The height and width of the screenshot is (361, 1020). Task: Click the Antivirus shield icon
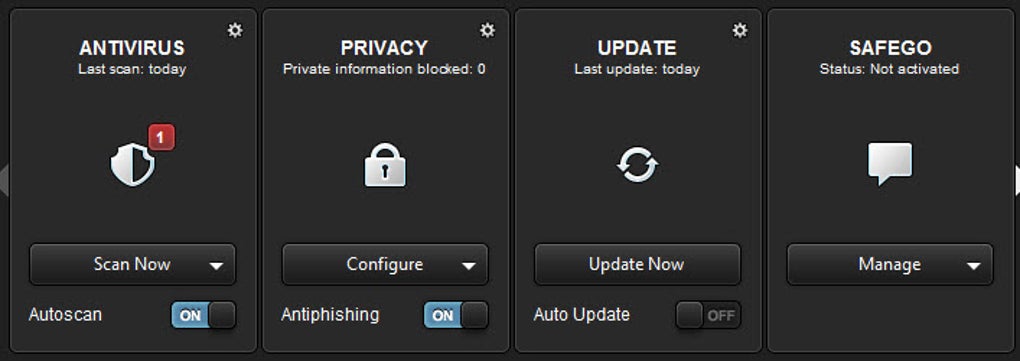(x=133, y=164)
